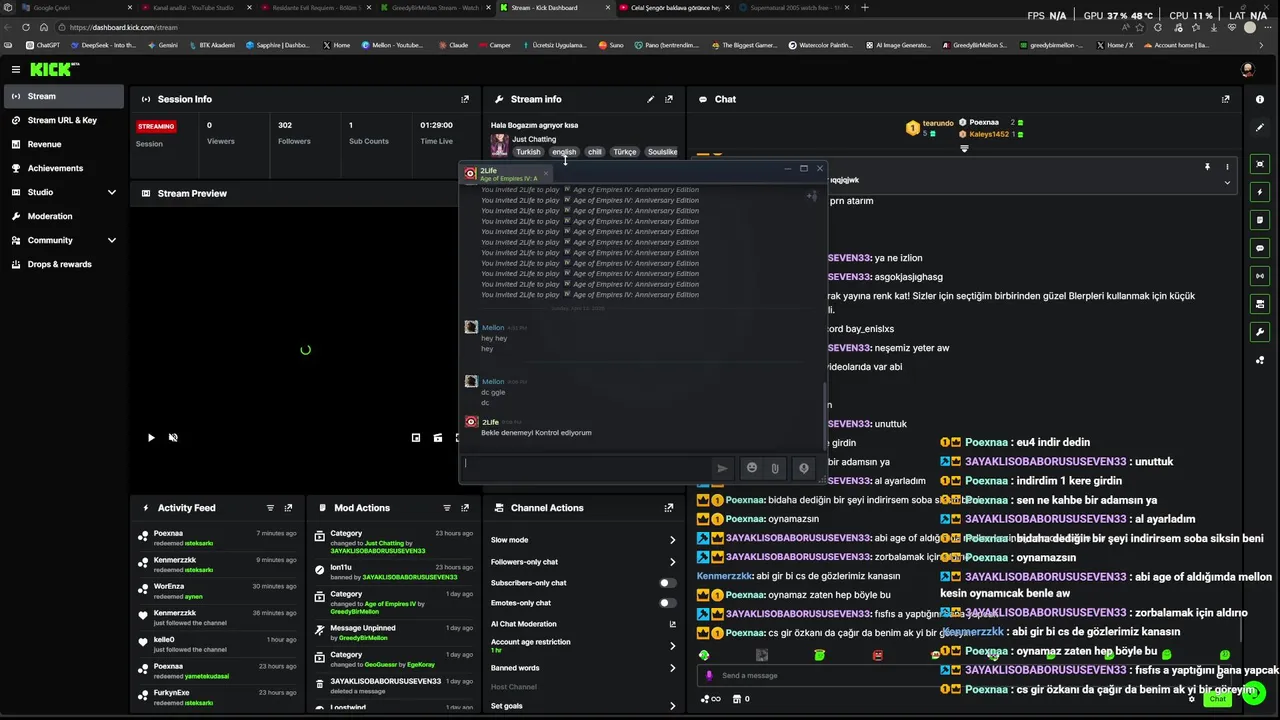Click the pencil edit icon in right sidebar
The height and width of the screenshot is (720, 1280).
point(1260,128)
